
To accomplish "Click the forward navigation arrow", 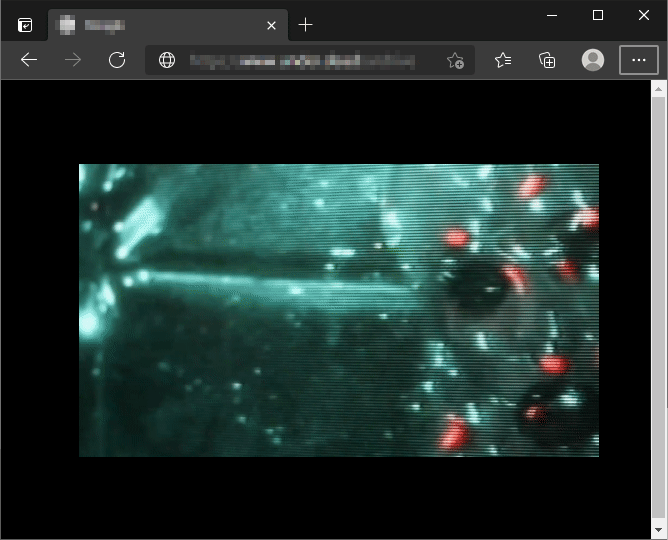I will (x=73, y=60).
